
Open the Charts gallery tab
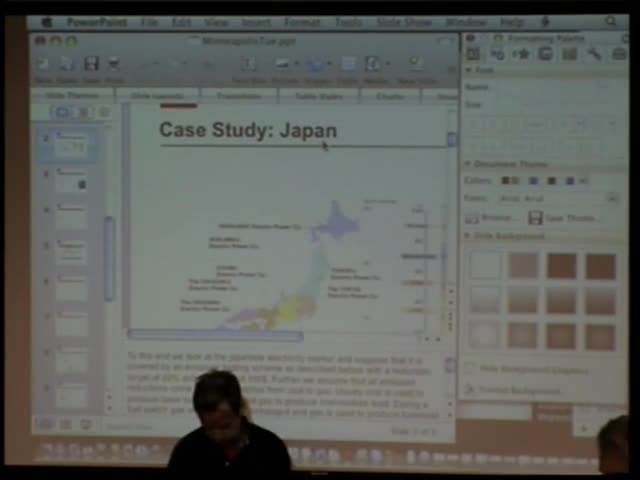point(390,96)
